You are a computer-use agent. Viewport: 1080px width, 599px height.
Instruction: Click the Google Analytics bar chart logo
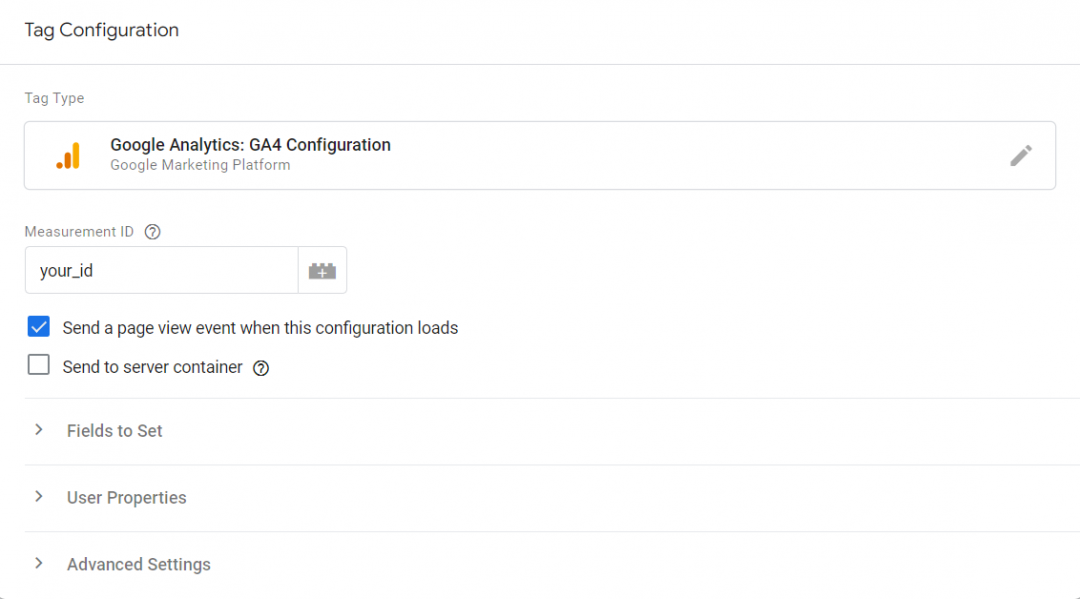pyautogui.click(x=68, y=156)
